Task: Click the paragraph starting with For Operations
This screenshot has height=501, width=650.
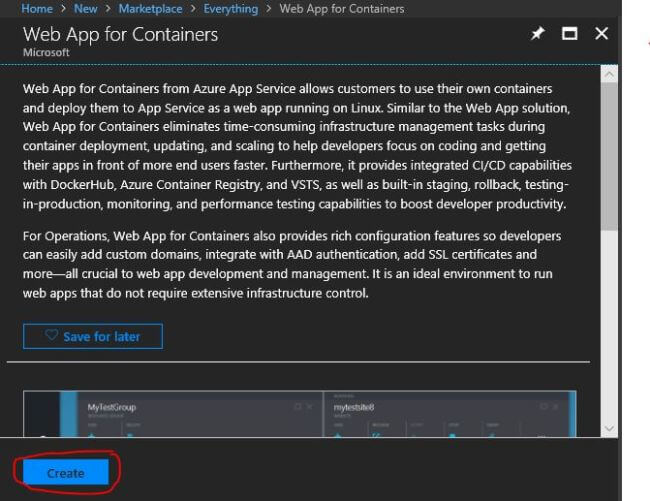Action: pos(292,265)
